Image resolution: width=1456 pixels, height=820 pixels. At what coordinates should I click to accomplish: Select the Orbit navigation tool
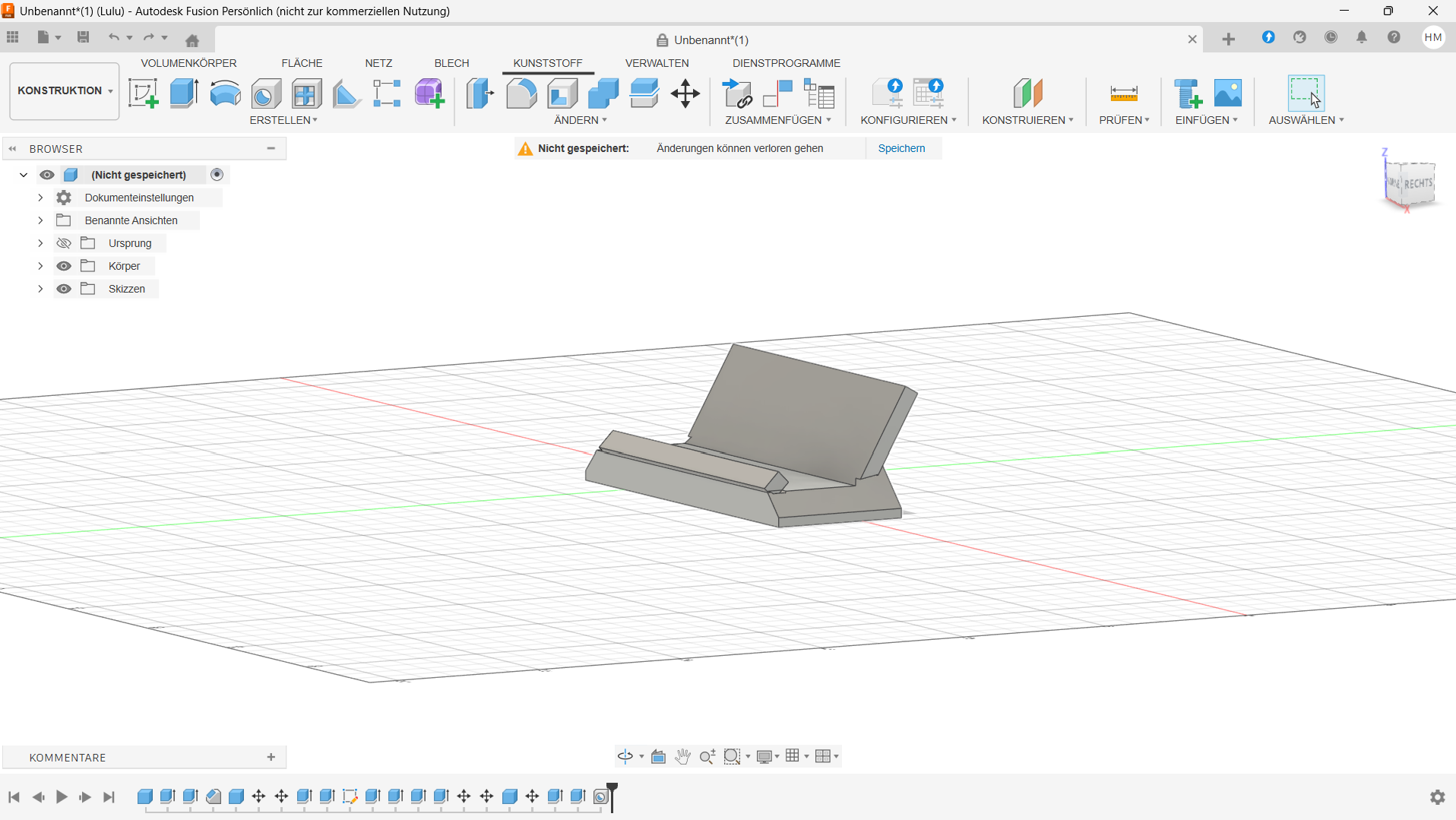pyautogui.click(x=625, y=756)
